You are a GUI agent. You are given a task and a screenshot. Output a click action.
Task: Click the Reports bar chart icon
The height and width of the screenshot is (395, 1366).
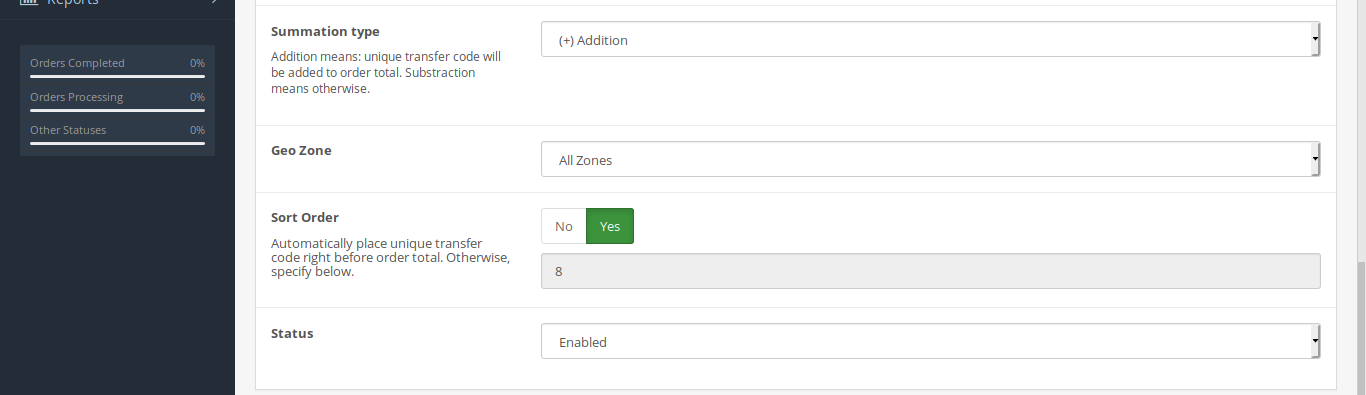coord(28,3)
